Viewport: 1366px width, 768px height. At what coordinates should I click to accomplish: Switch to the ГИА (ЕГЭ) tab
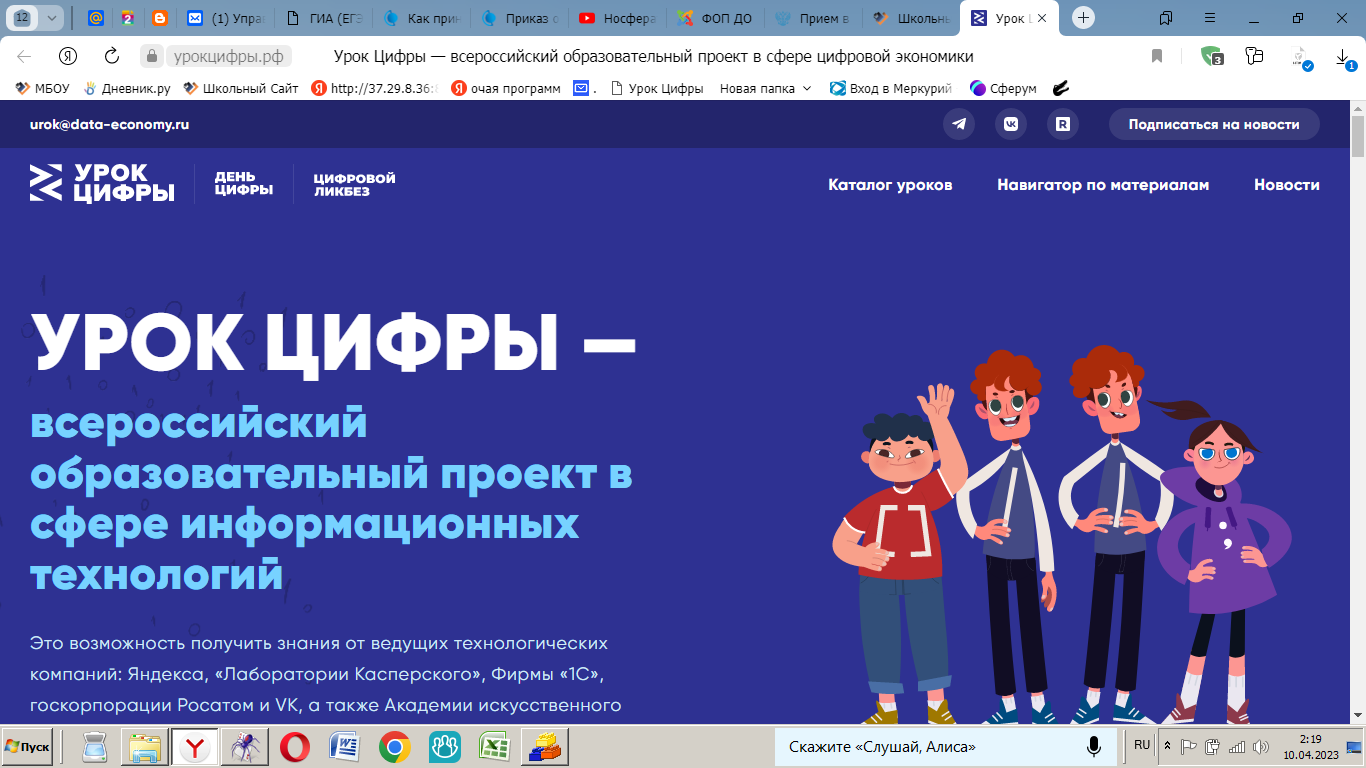[322, 18]
